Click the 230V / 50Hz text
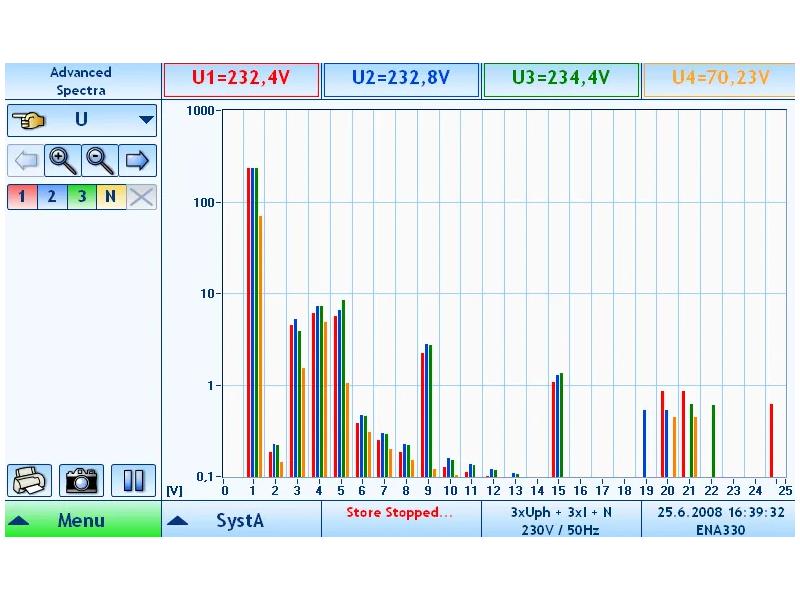Viewport: 800px width, 600px height. click(560, 530)
